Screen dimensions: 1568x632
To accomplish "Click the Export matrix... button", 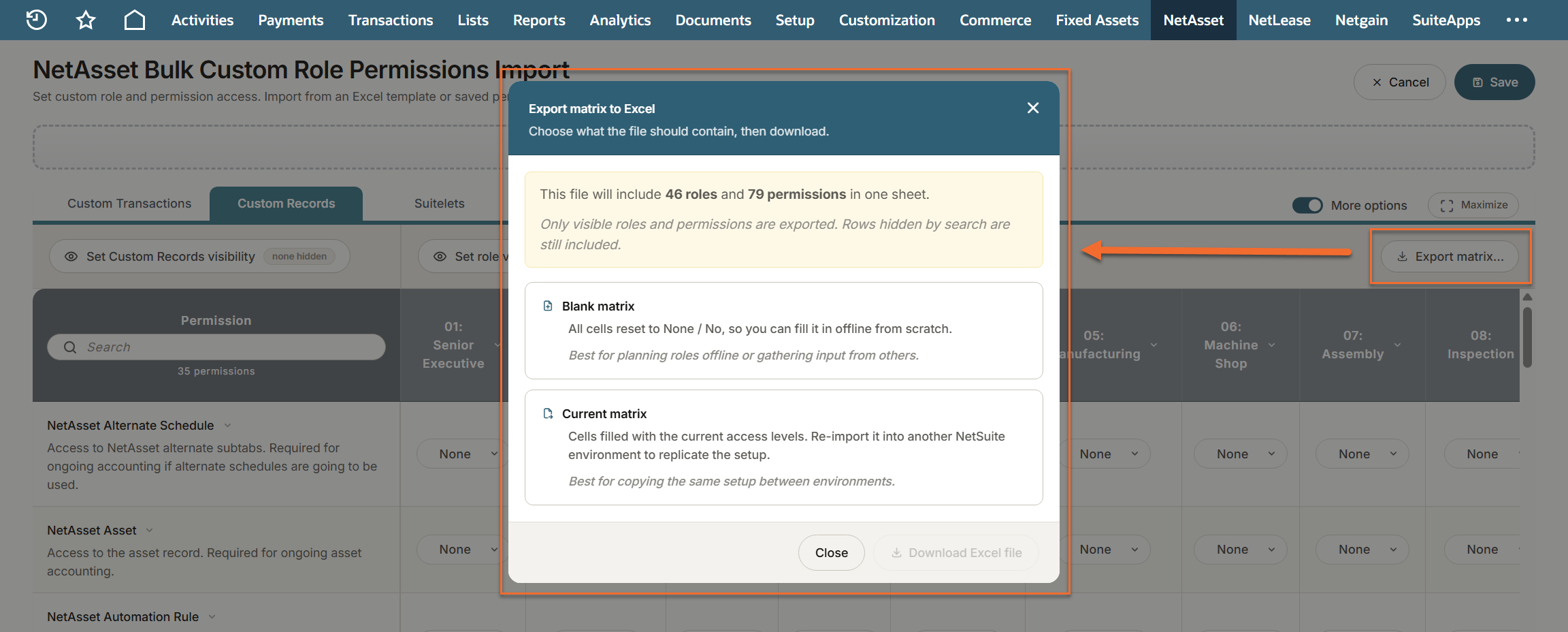I will point(1450,257).
